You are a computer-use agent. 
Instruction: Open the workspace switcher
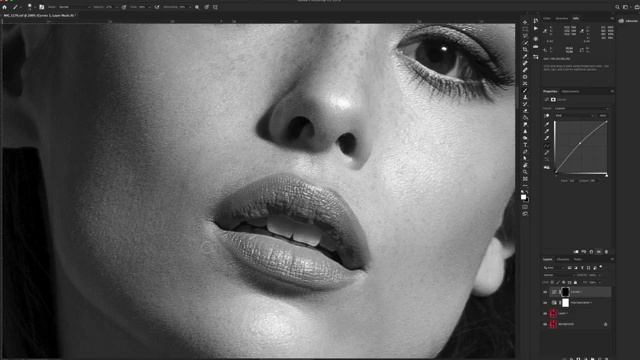coord(625,7)
